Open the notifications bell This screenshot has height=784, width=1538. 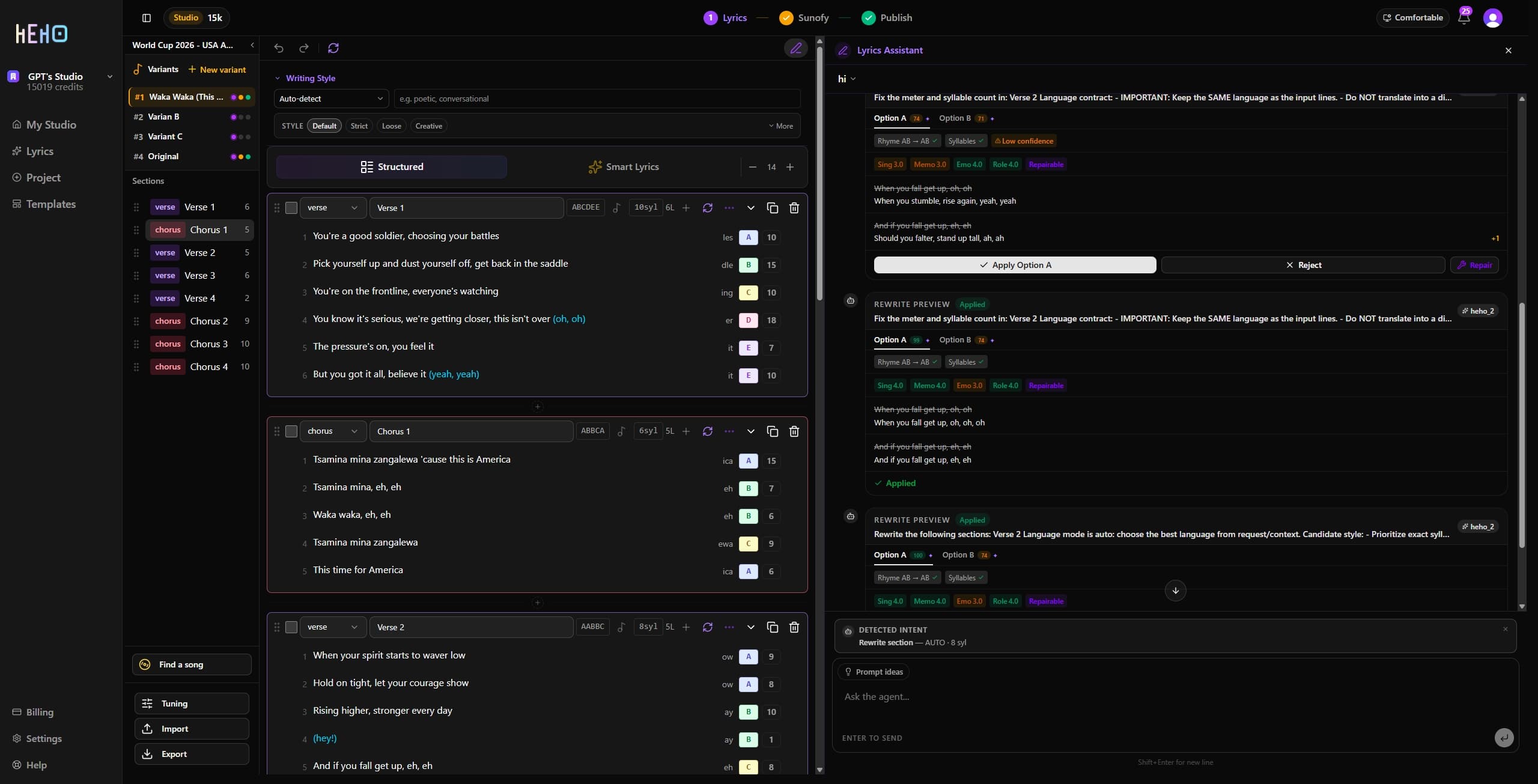pos(1464,17)
